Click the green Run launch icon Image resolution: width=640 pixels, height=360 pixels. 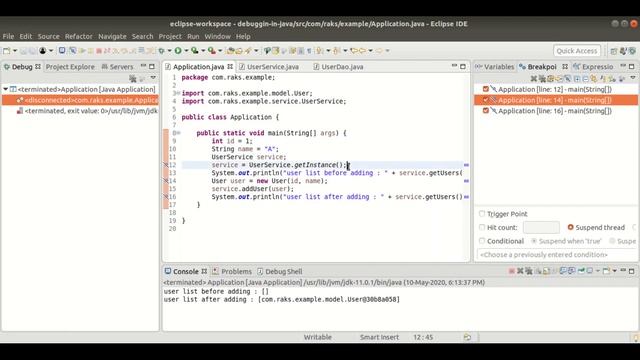(x=178, y=51)
